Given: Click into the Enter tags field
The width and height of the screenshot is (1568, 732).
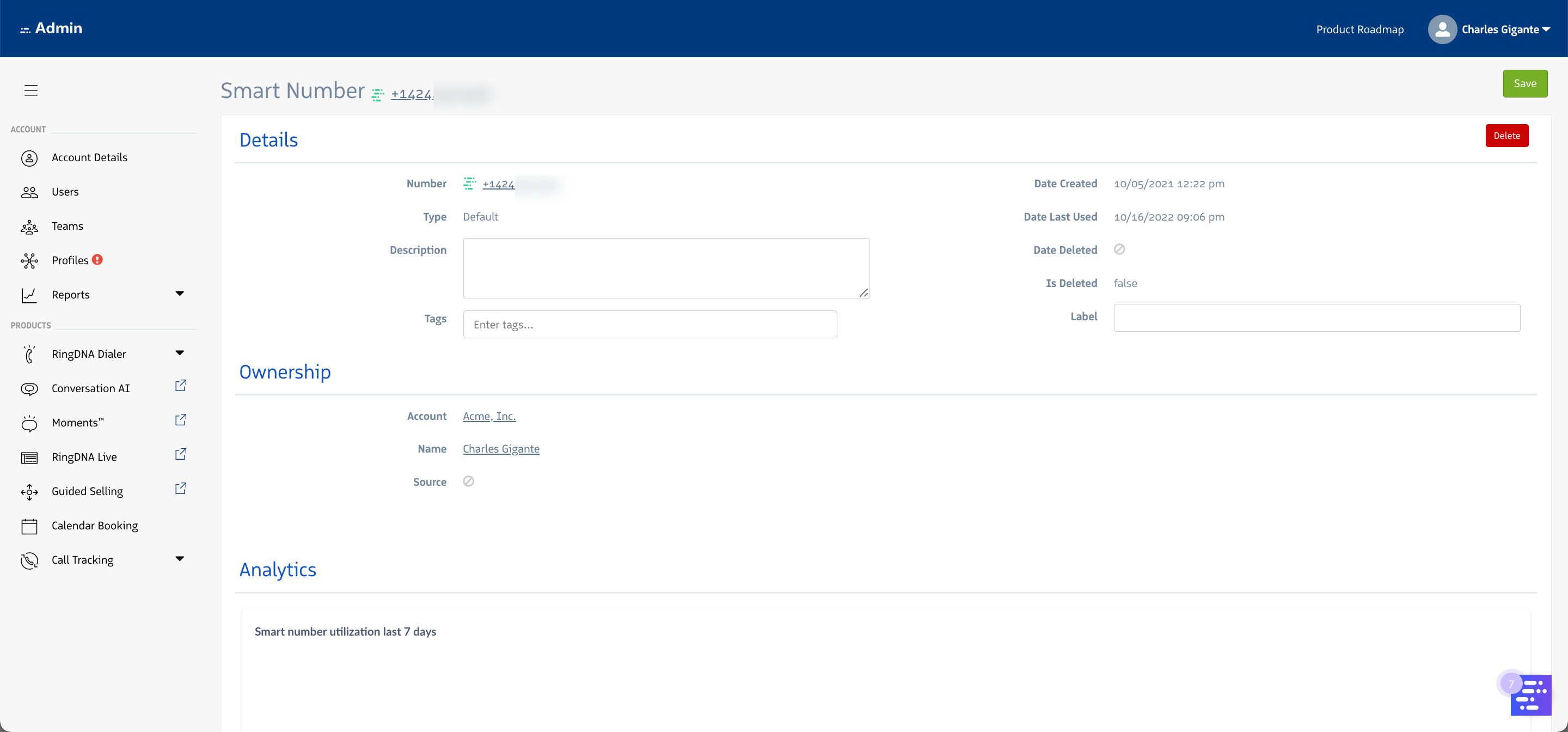Looking at the screenshot, I should tap(650, 325).
